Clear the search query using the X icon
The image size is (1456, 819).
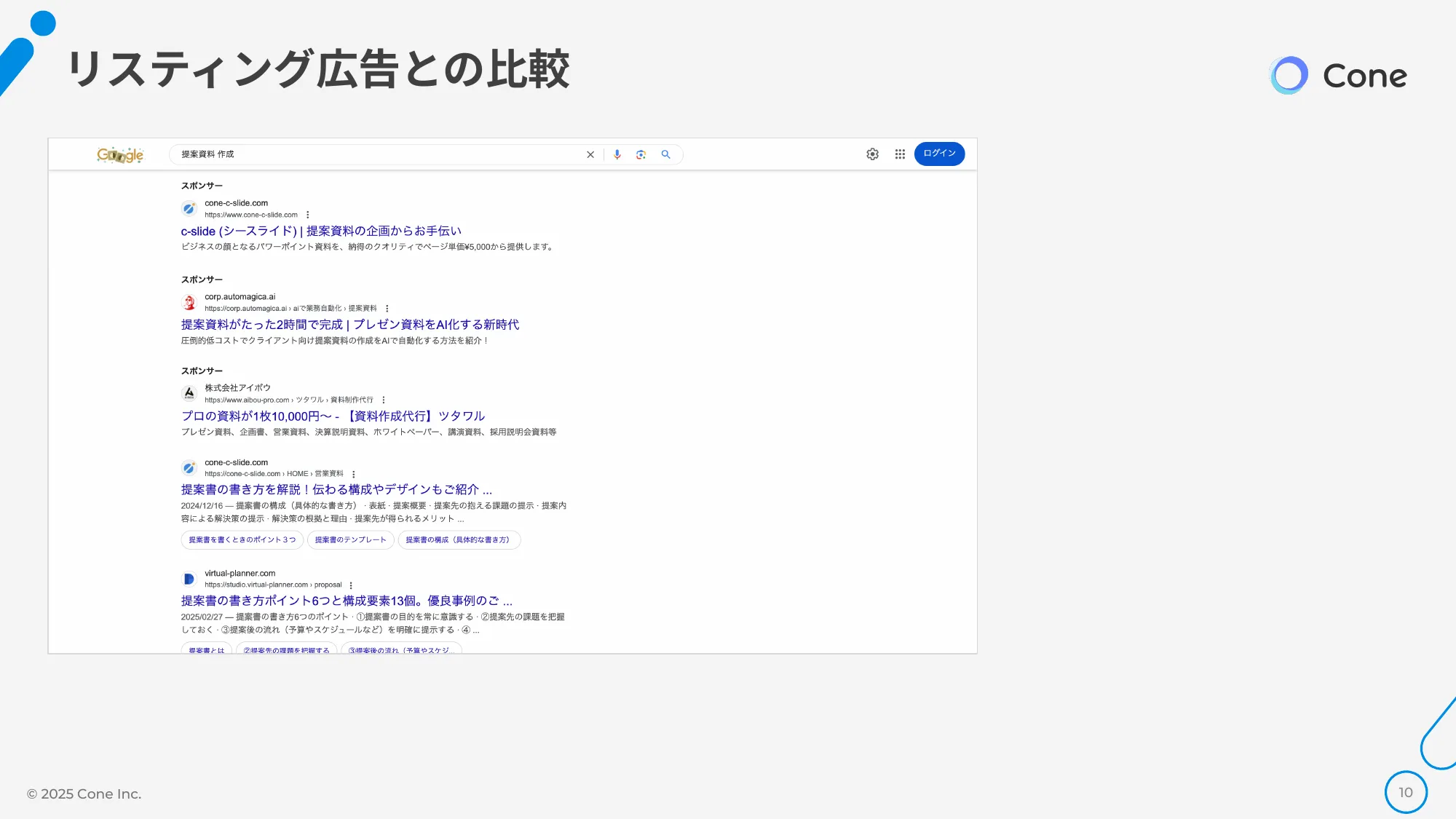[590, 154]
